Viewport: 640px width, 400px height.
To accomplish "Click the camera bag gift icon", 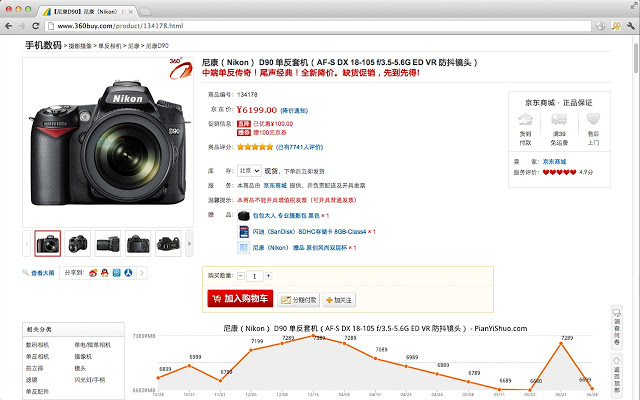I will [x=244, y=215].
